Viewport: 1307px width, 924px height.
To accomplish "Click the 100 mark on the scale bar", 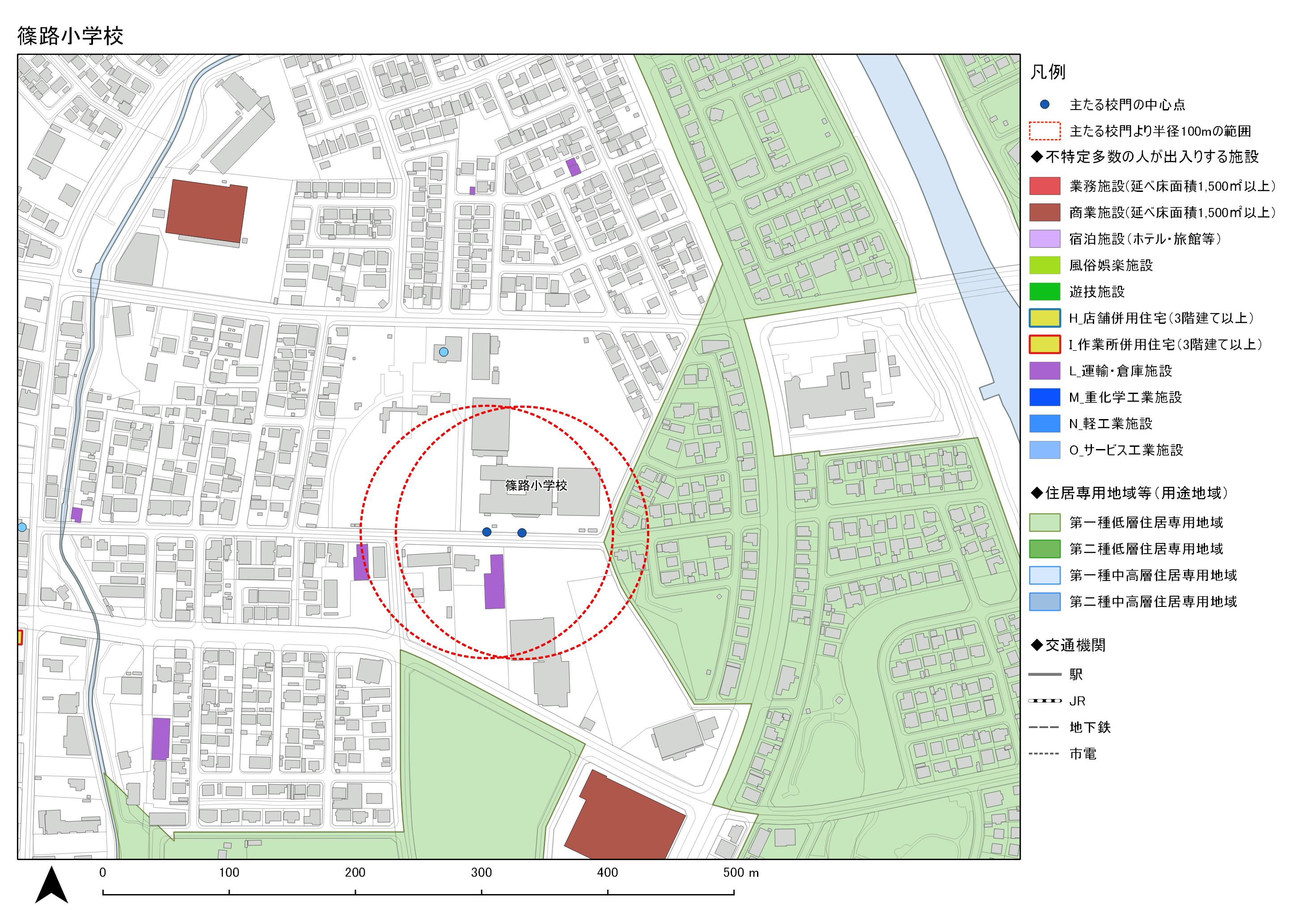I will point(229,873).
